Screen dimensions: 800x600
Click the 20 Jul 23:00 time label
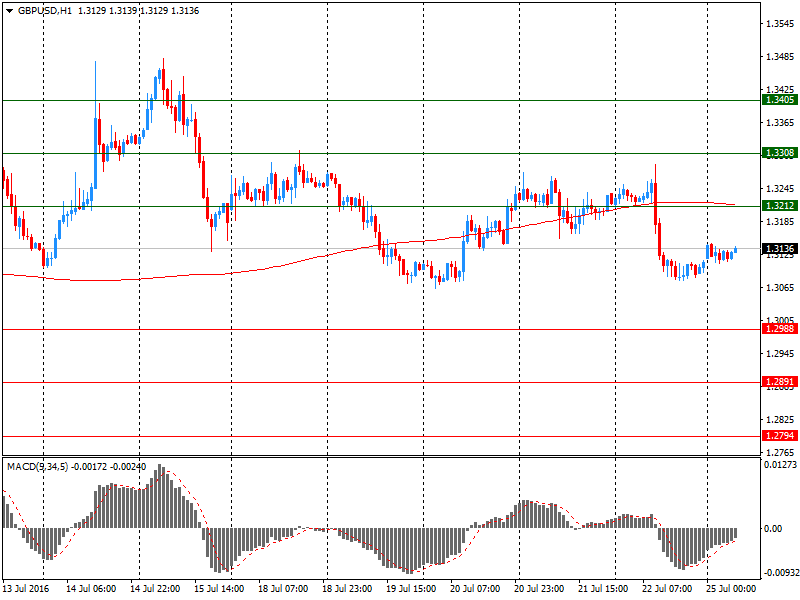(x=539, y=588)
